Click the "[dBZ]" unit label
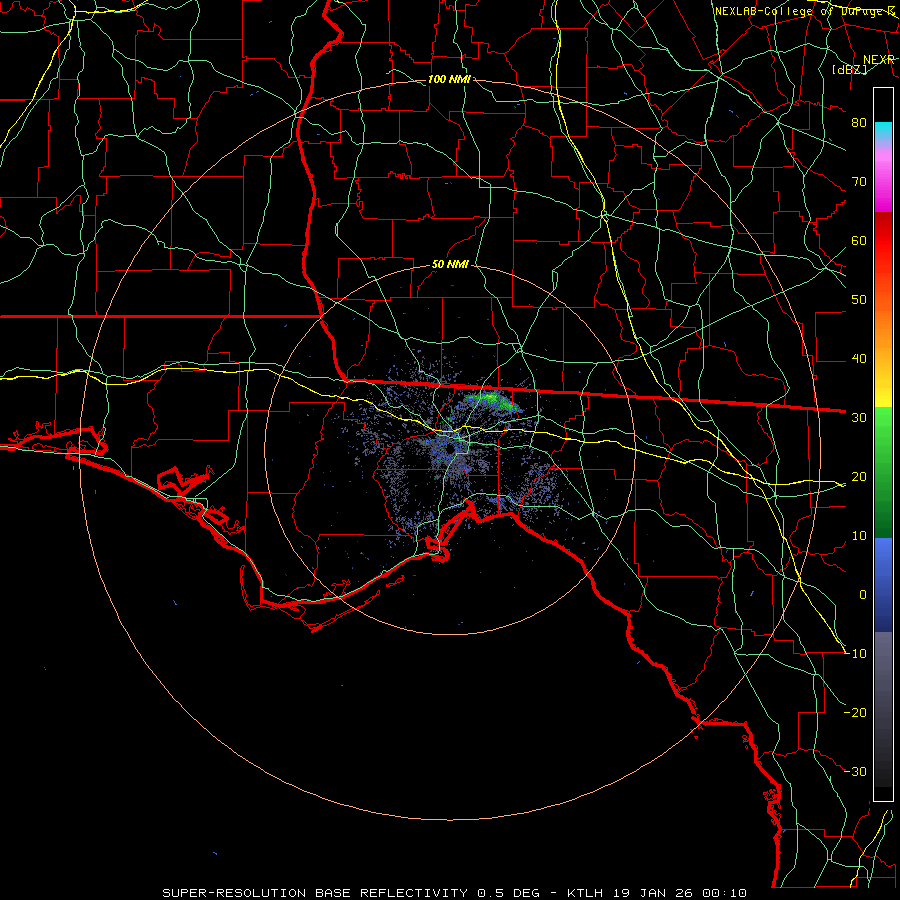 850,69
